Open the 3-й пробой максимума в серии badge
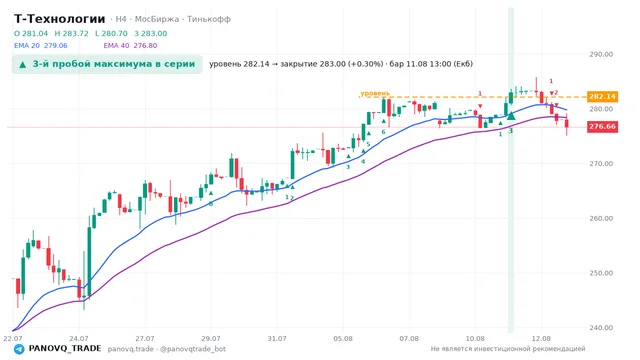The width and height of the screenshot is (640, 360). tap(107, 64)
